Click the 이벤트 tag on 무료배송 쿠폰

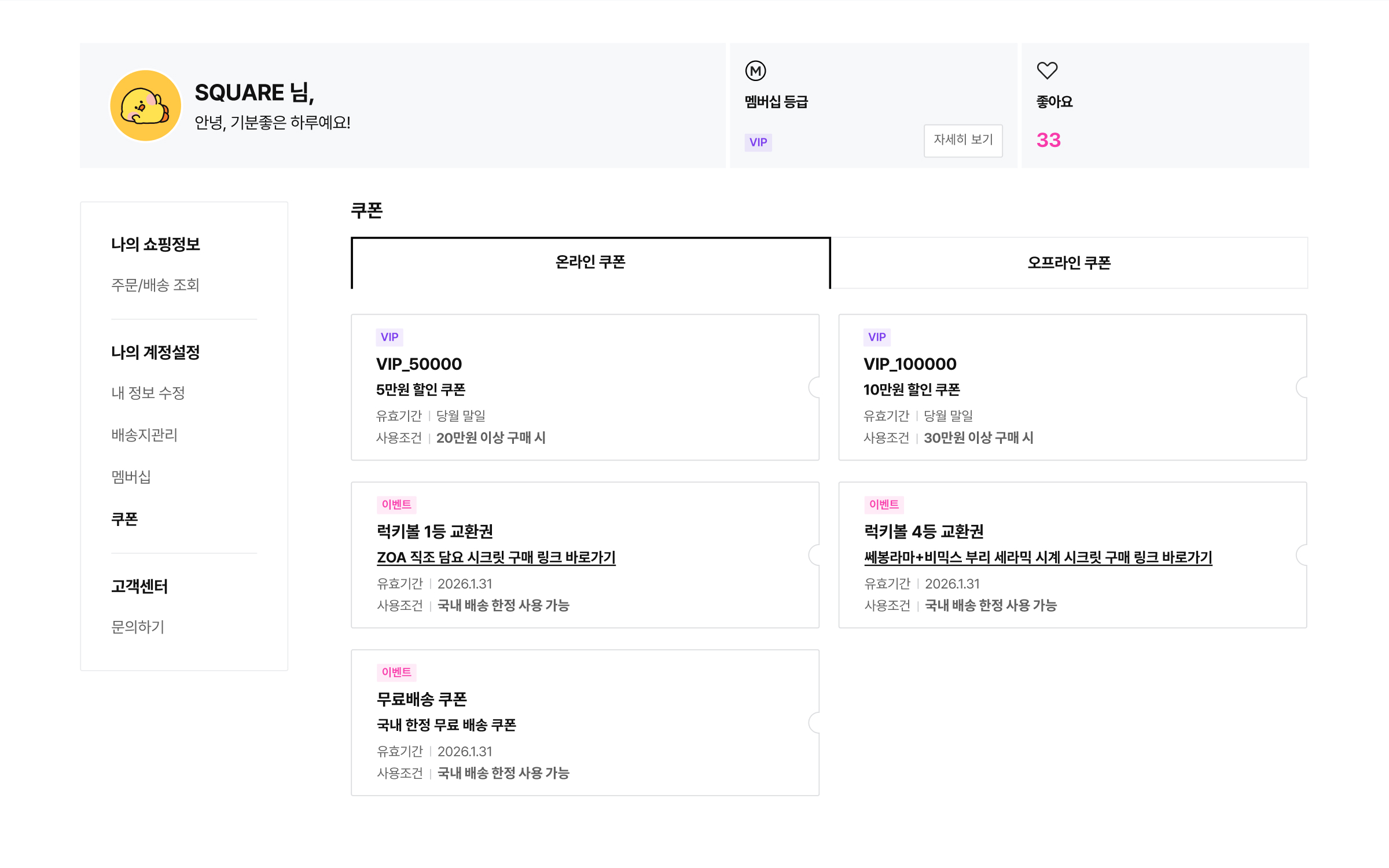click(396, 672)
